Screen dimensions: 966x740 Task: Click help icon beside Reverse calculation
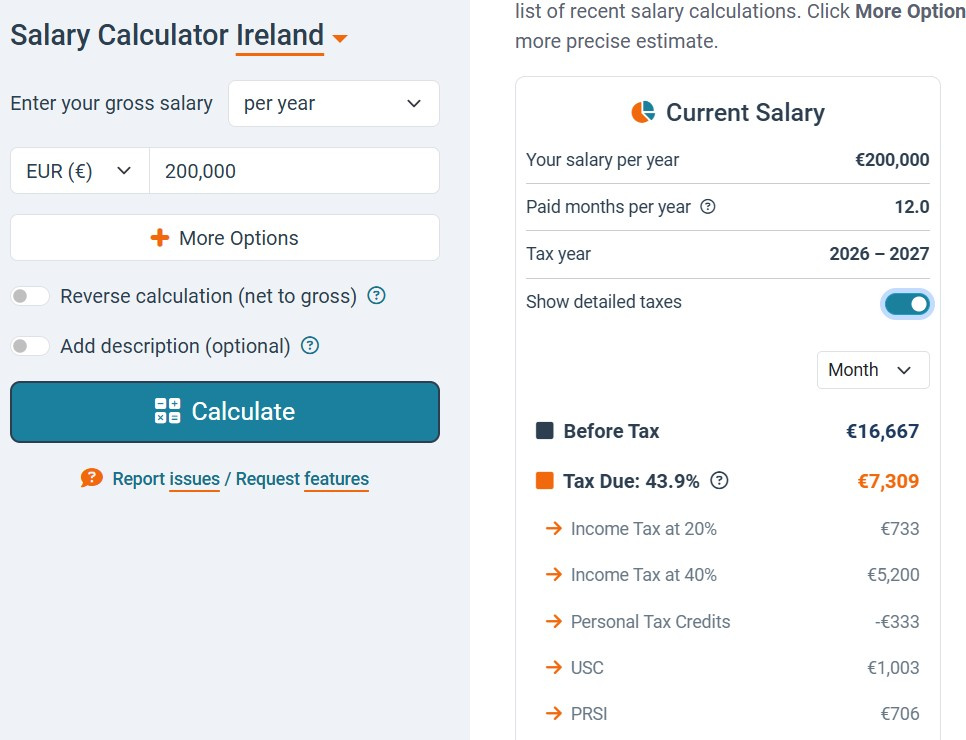(x=377, y=296)
